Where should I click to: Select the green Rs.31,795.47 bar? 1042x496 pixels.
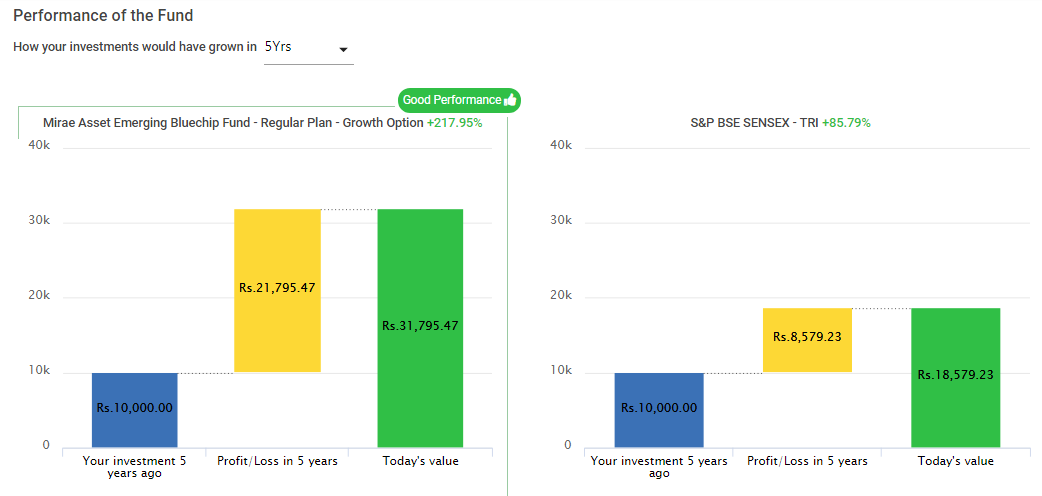(x=420, y=327)
